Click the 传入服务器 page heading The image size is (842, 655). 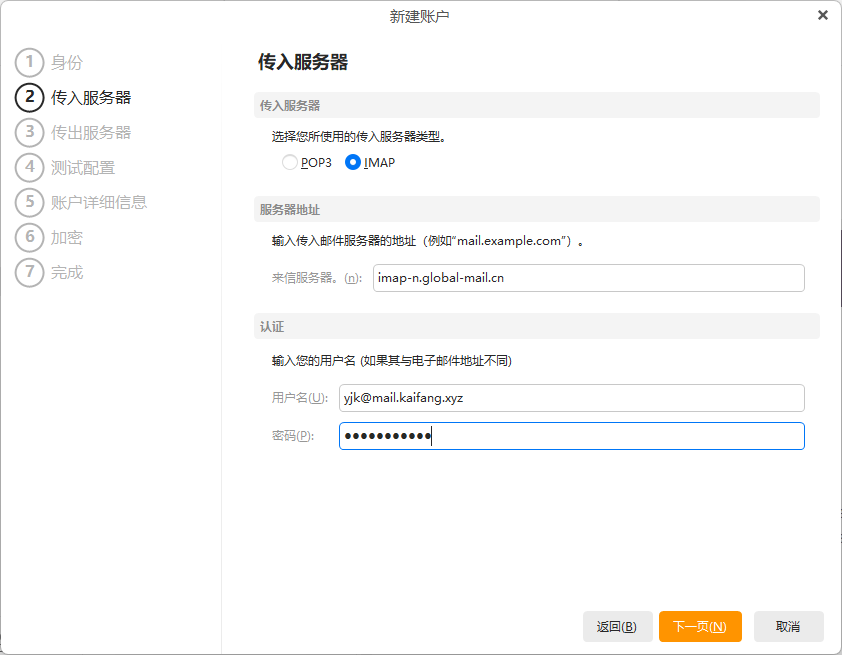(x=303, y=62)
